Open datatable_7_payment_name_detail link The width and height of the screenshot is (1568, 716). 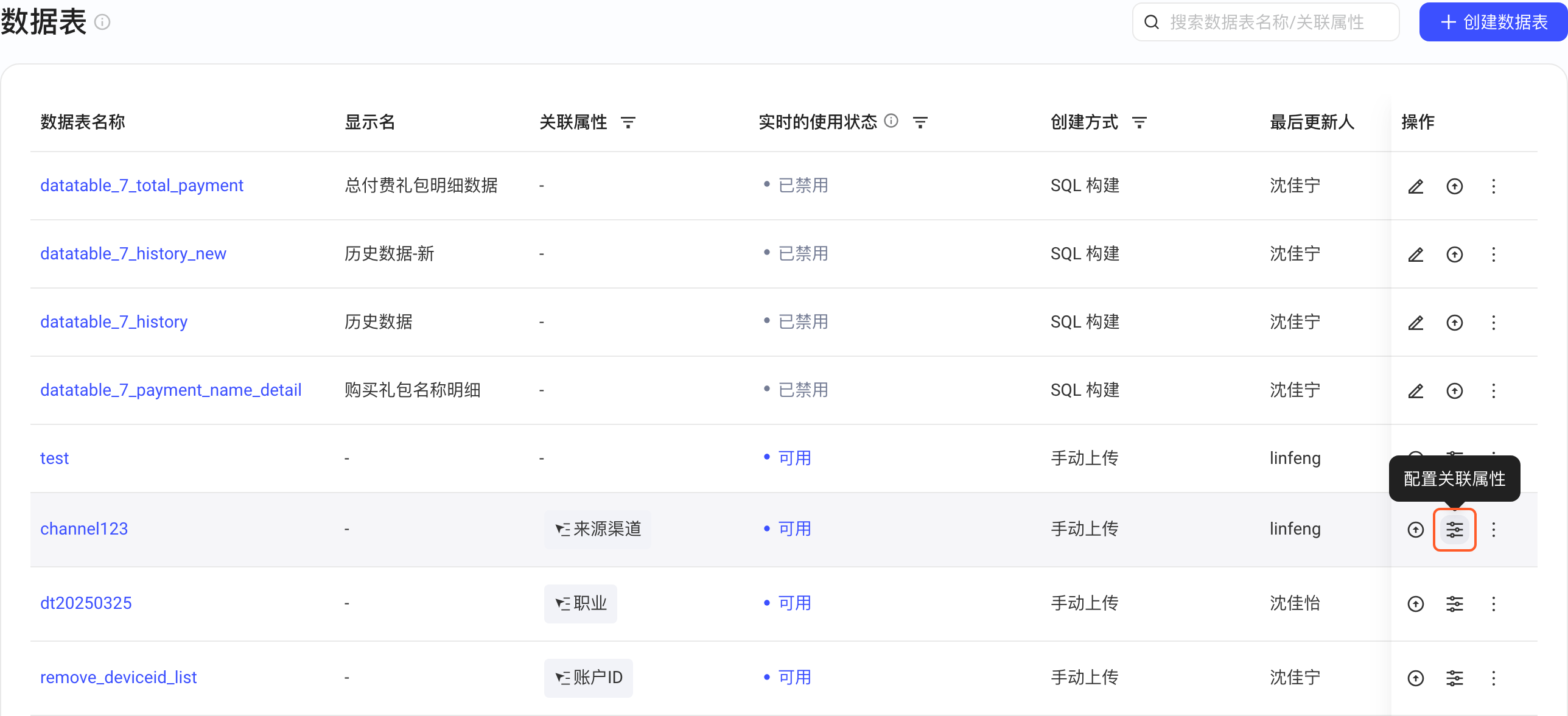[x=171, y=390]
